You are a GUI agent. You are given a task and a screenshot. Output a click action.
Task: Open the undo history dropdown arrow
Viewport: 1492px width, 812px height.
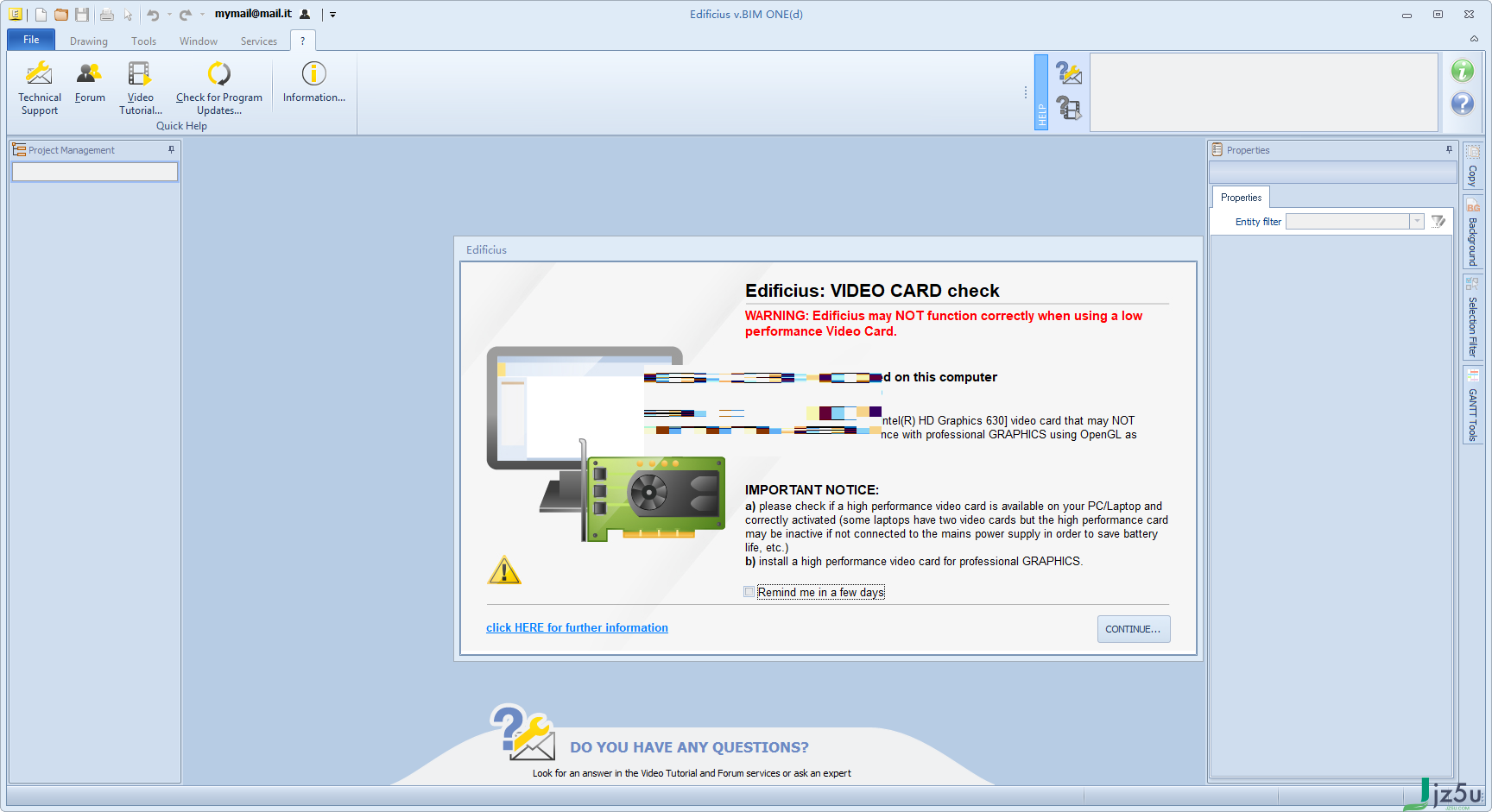[x=169, y=15]
